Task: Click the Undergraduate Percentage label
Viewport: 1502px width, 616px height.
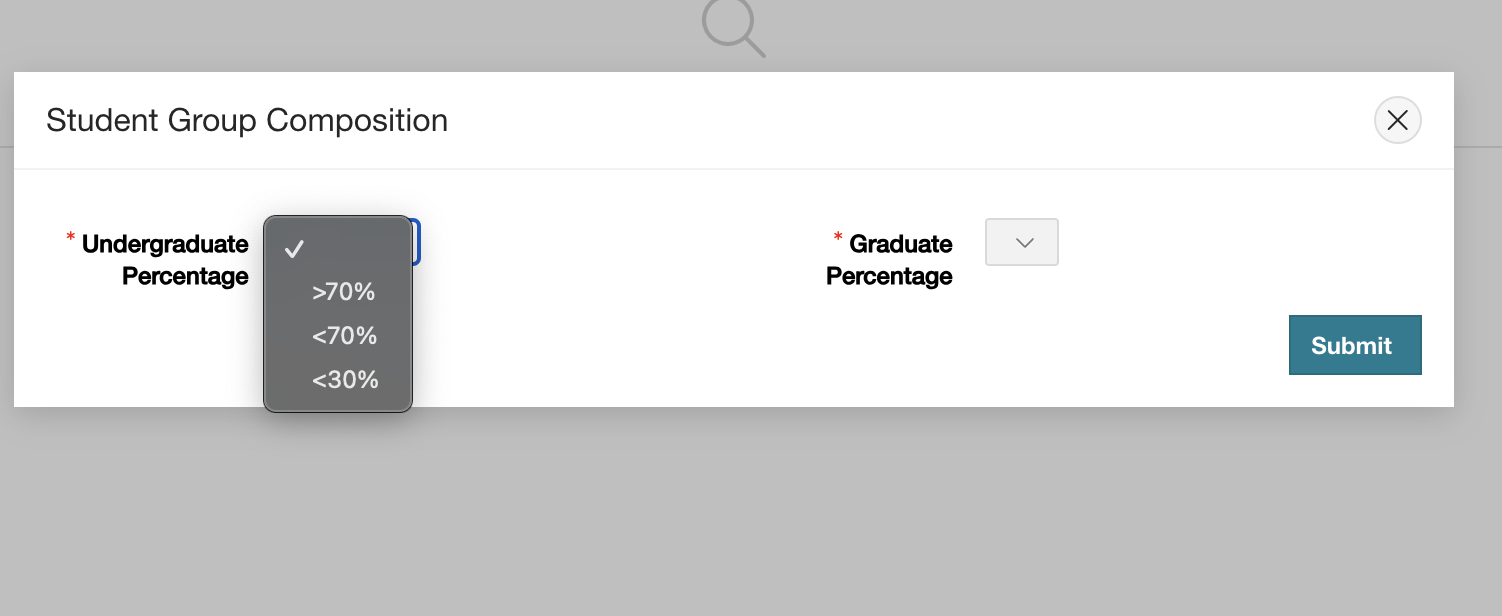Action: (x=165, y=259)
